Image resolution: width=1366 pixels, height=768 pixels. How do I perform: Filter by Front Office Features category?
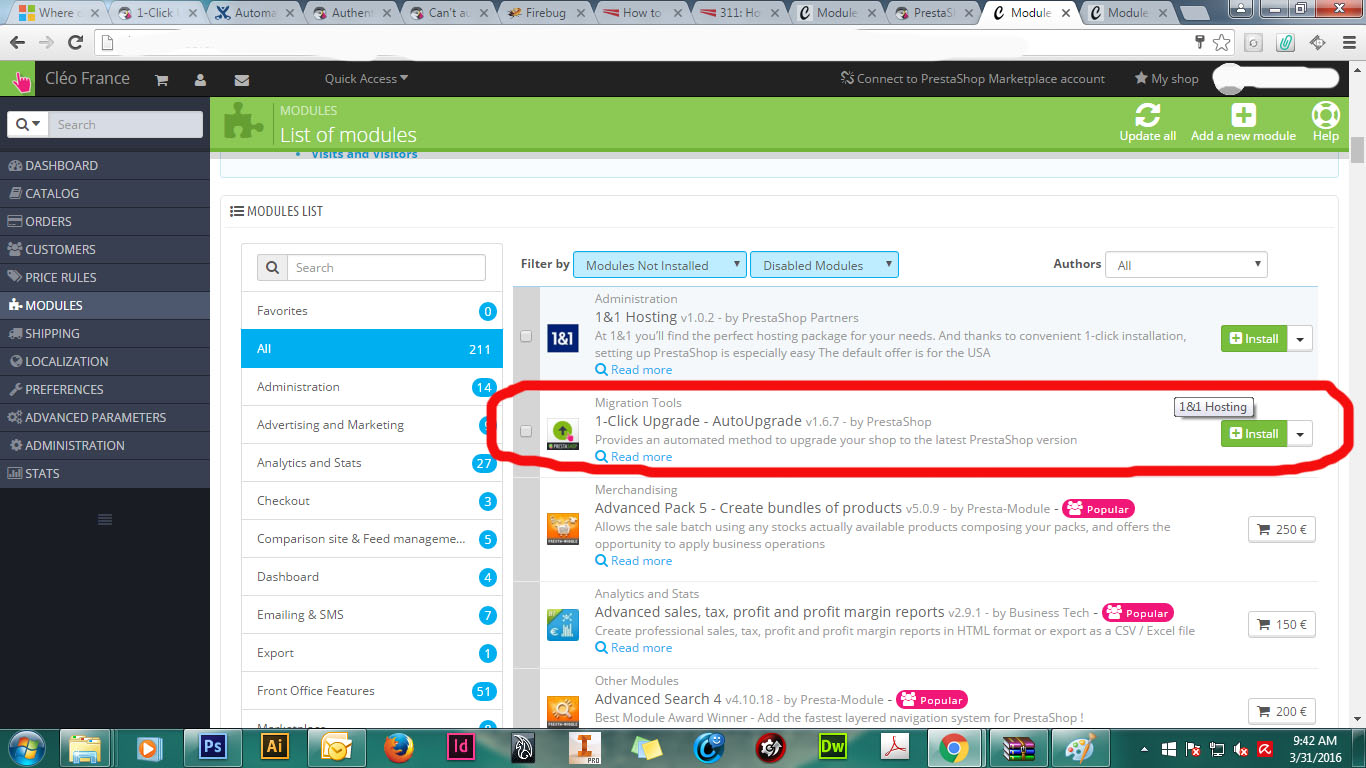(372, 691)
